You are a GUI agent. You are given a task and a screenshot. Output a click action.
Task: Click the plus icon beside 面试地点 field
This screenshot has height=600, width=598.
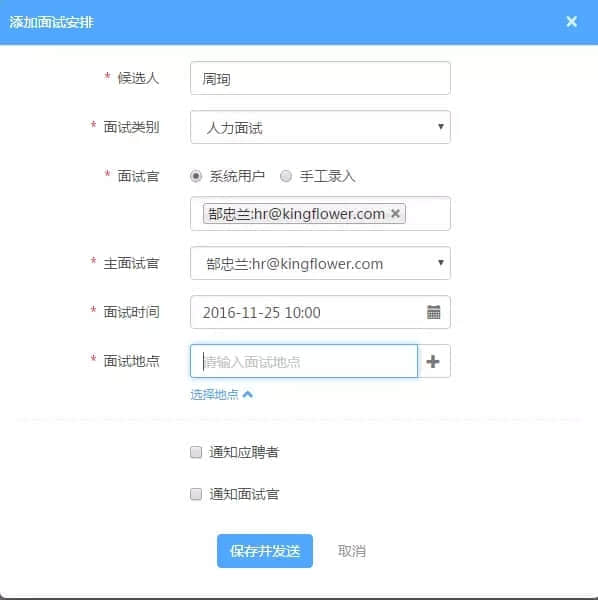coord(433,361)
